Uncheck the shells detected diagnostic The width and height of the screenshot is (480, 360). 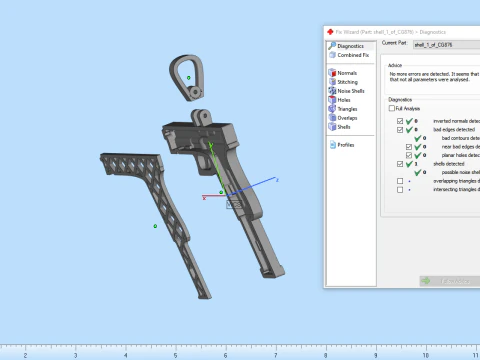[400, 164]
